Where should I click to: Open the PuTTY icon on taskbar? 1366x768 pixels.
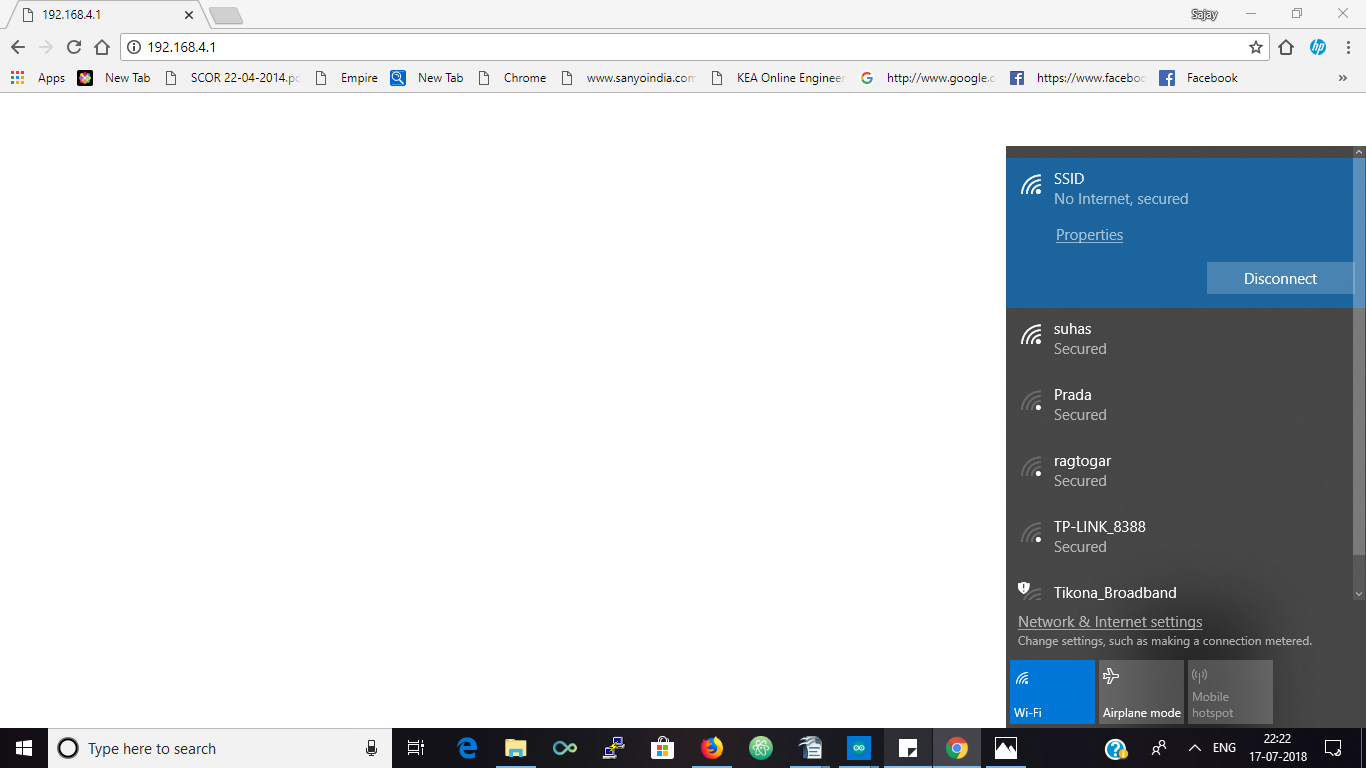click(614, 748)
